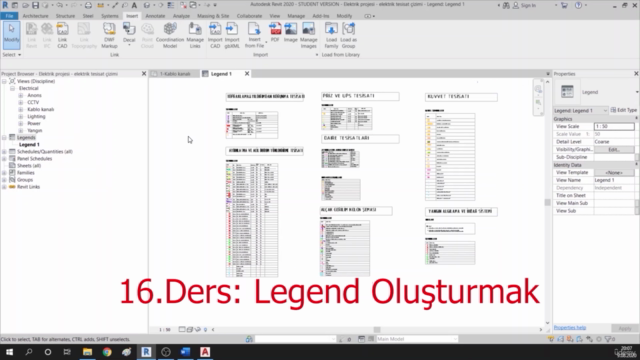Switch to the View ribbon tab
Image resolution: width=640 pixels, height=360 pixels.
[x=275, y=16]
